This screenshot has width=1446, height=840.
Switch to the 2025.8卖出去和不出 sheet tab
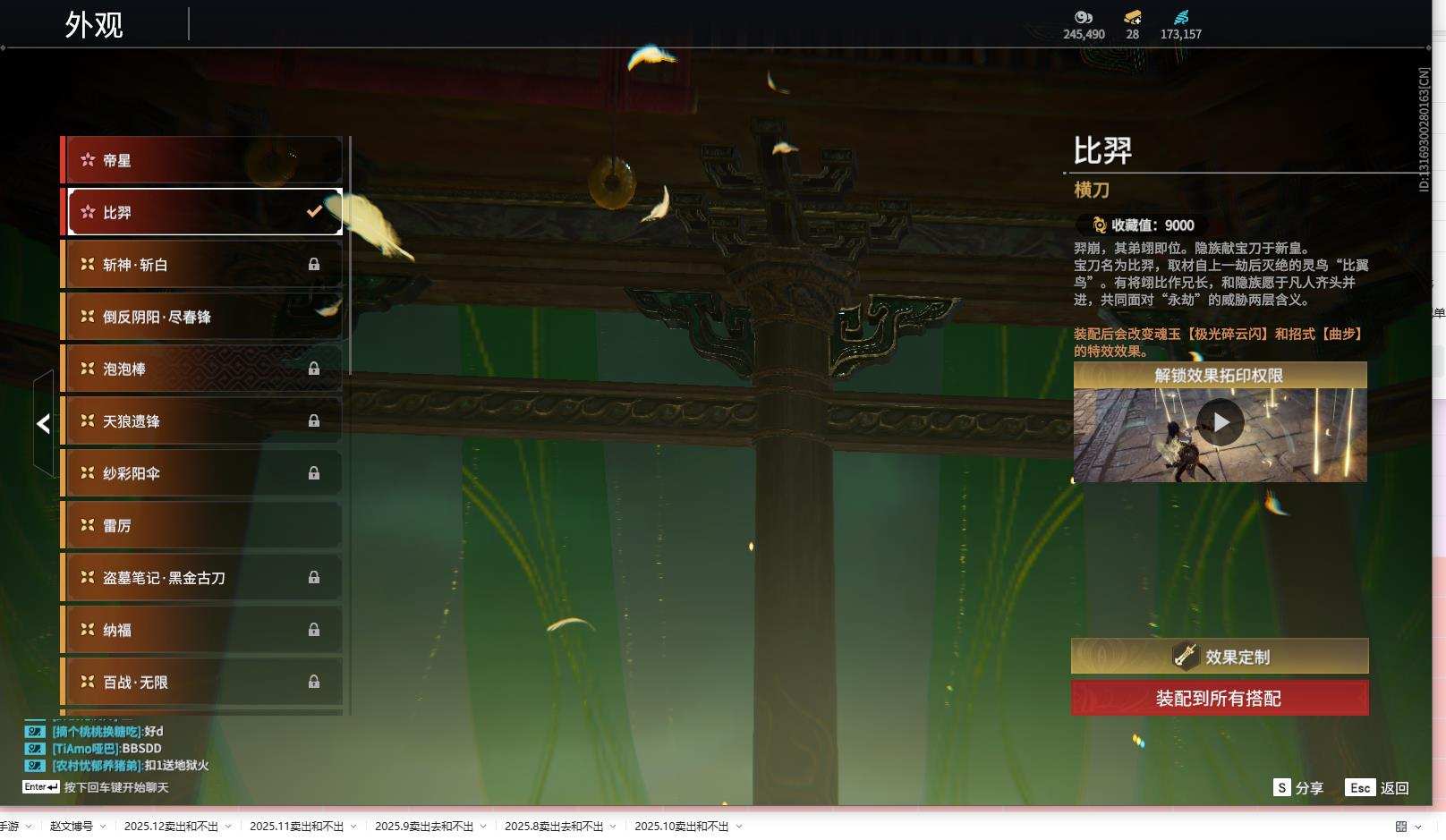tap(554, 827)
